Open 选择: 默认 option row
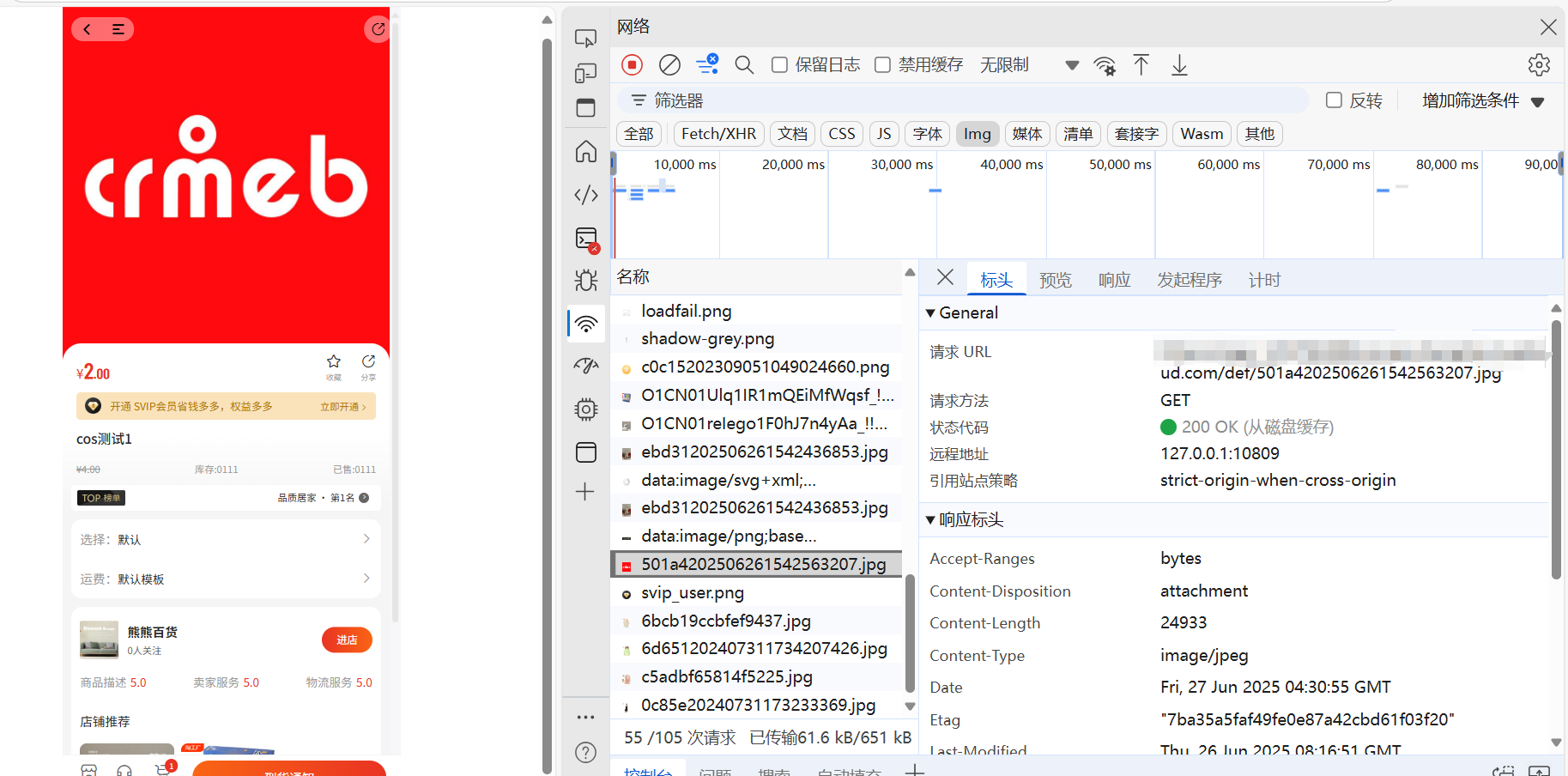The width and height of the screenshot is (1568, 776). pos(226,539)
